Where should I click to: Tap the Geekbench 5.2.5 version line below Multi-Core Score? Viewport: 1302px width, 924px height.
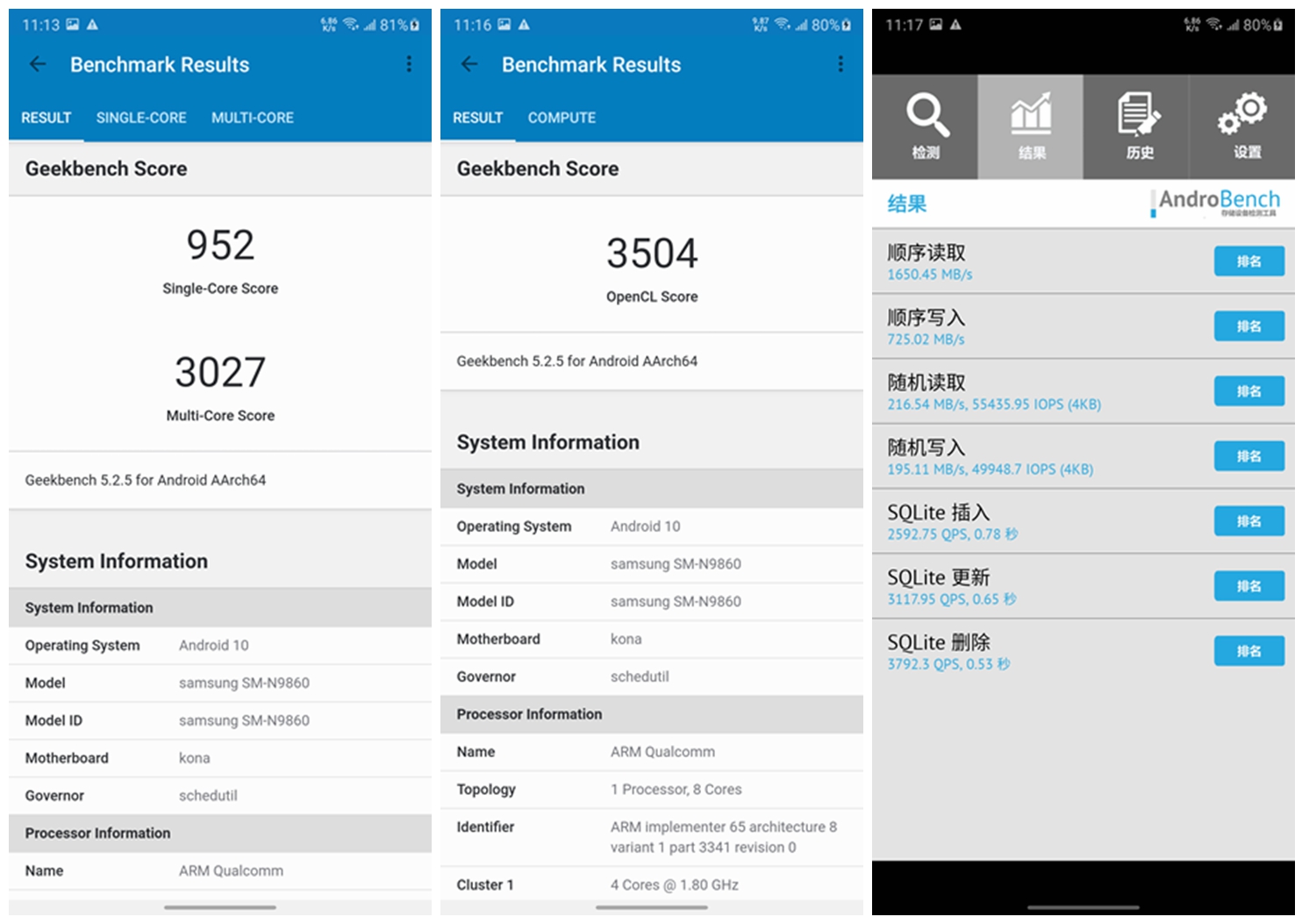point(146,480)
